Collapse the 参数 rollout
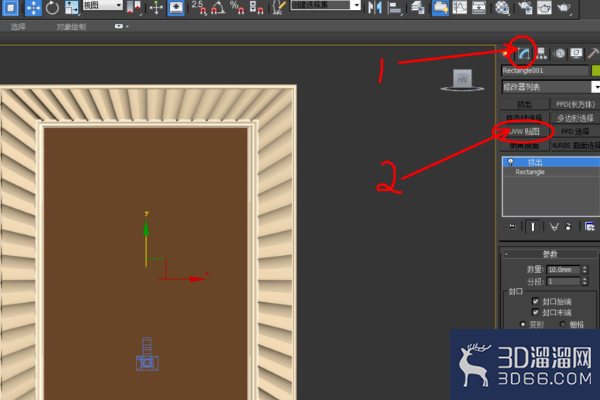The height and width of the screenshot is (400, 600). pyautogui.click(x=550, y=254)
